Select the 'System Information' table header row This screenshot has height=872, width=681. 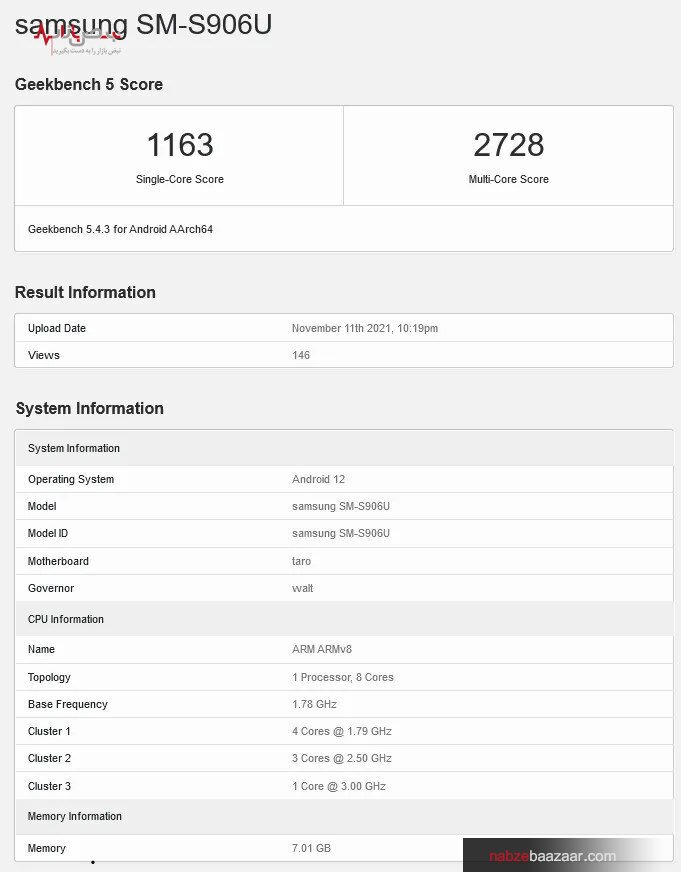click(x=344, y=448)
